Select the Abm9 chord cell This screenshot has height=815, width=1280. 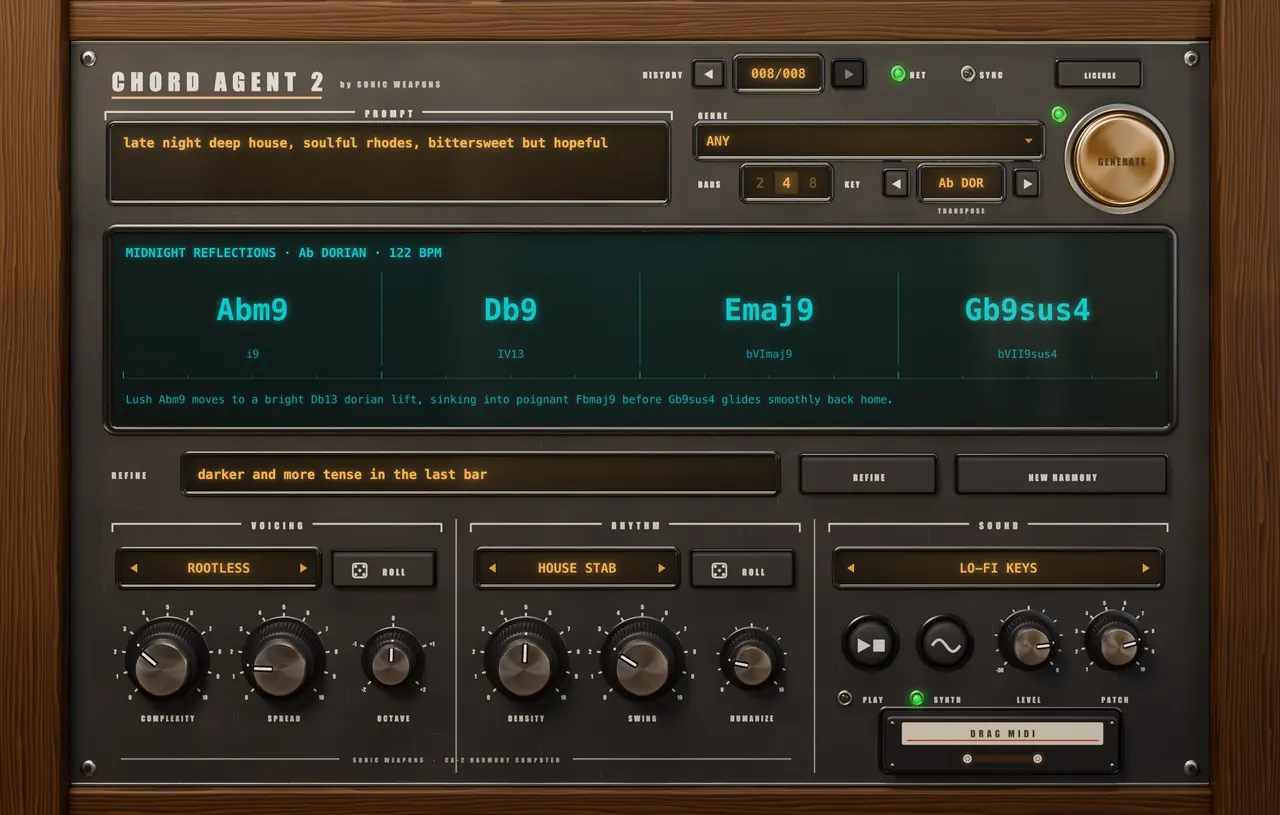click(x=252, y=324)
